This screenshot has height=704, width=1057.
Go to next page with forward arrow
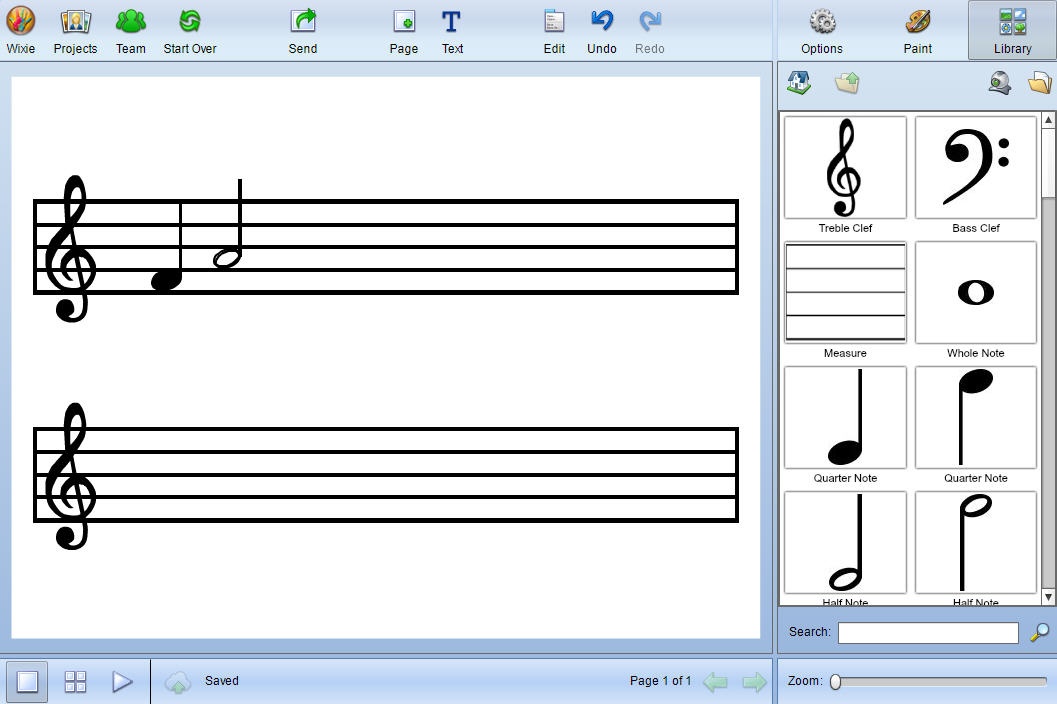click(x=753, y=681)
